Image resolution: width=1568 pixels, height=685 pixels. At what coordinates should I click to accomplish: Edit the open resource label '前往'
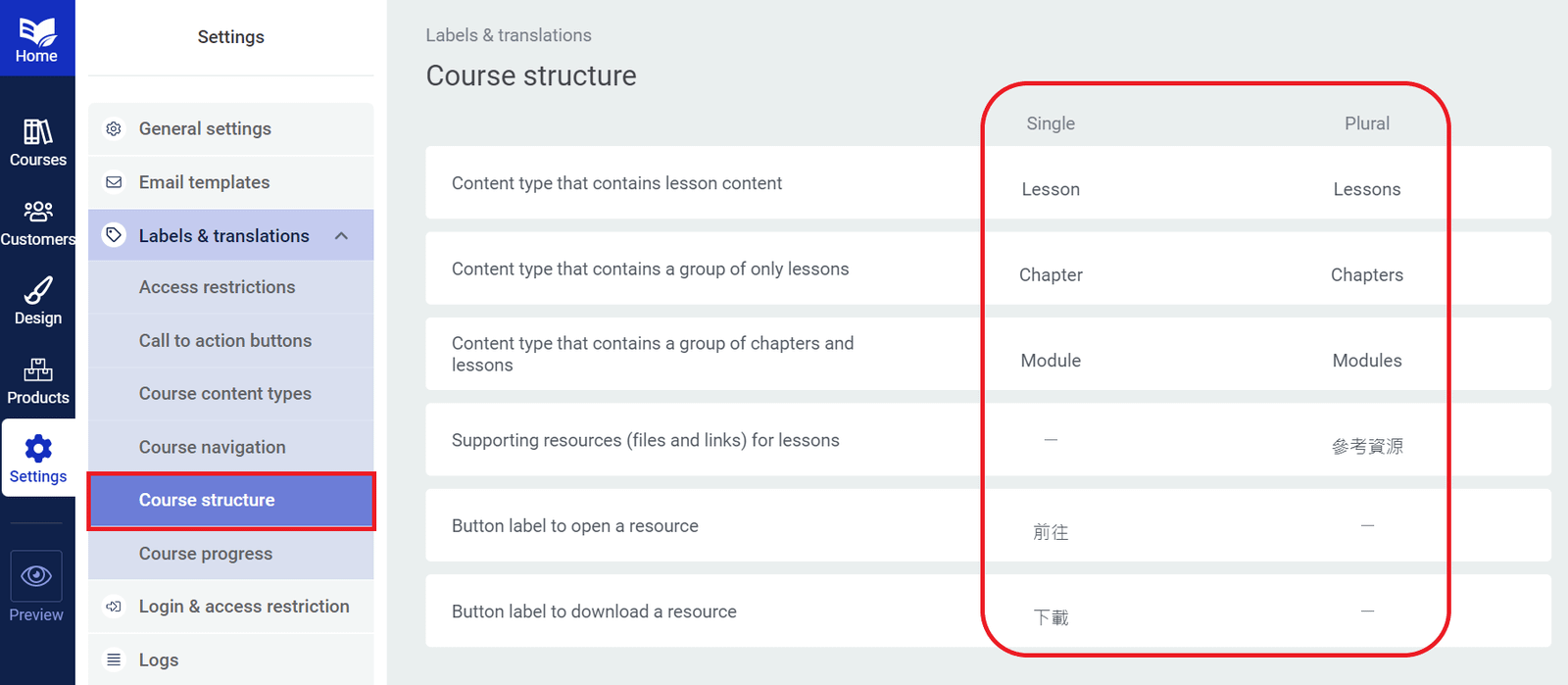pos(1051,532)
